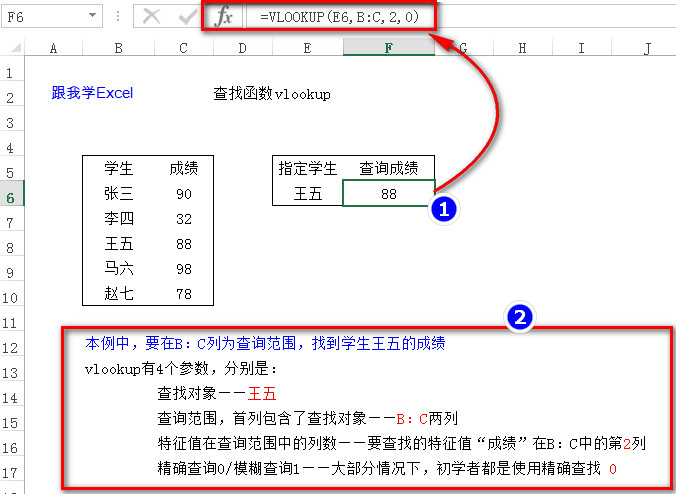Click the score cell '98'

(184, 269)
